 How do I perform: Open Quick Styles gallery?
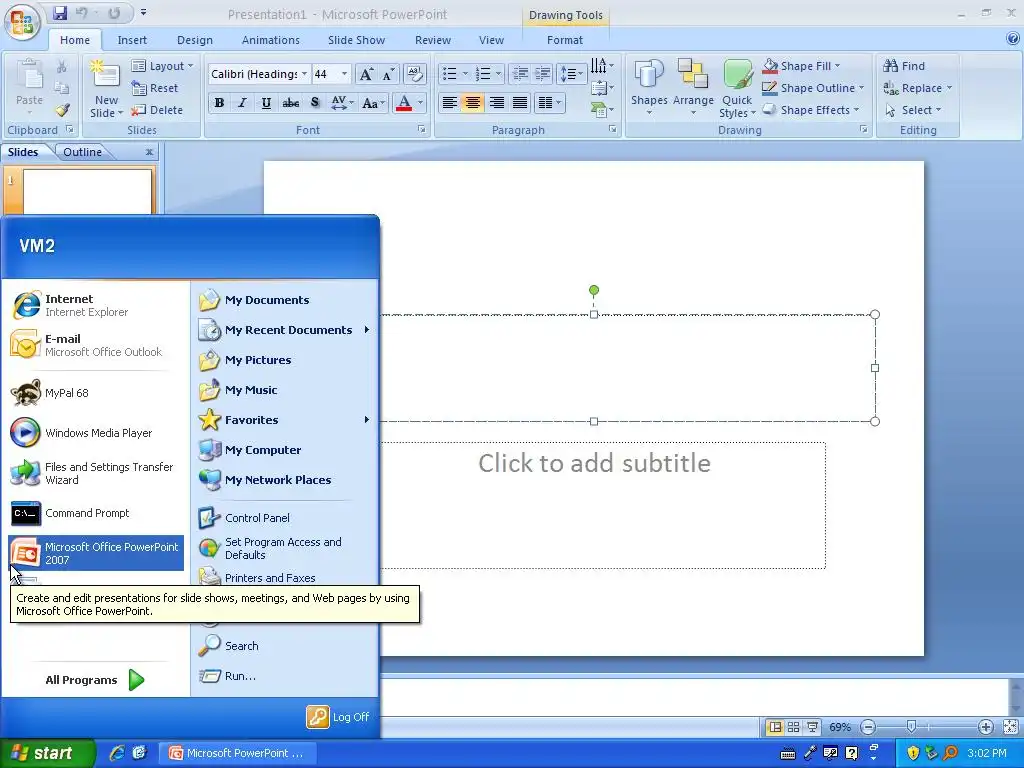(737, 89)
